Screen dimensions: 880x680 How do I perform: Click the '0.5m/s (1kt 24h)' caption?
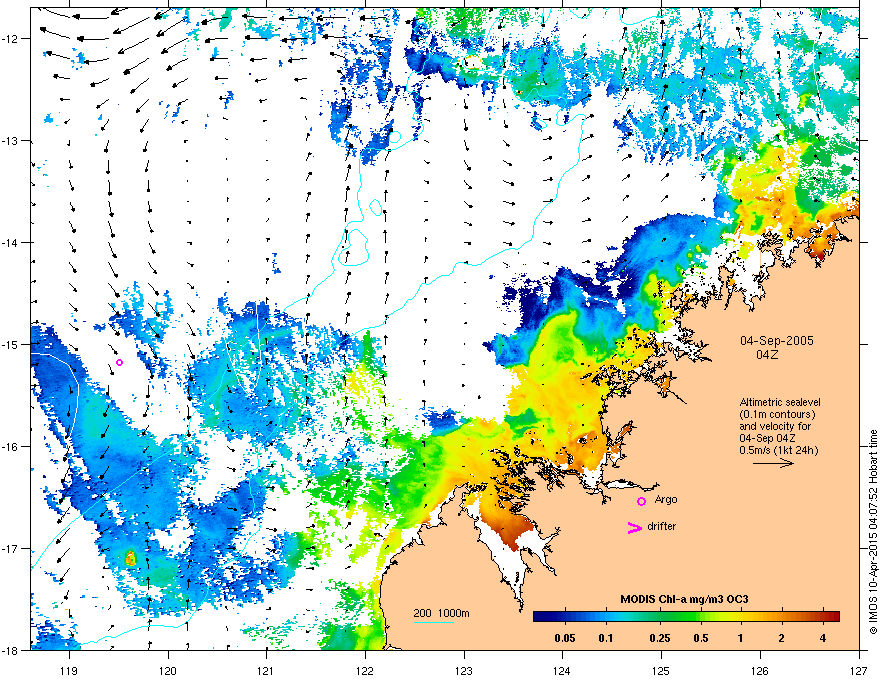778,449
